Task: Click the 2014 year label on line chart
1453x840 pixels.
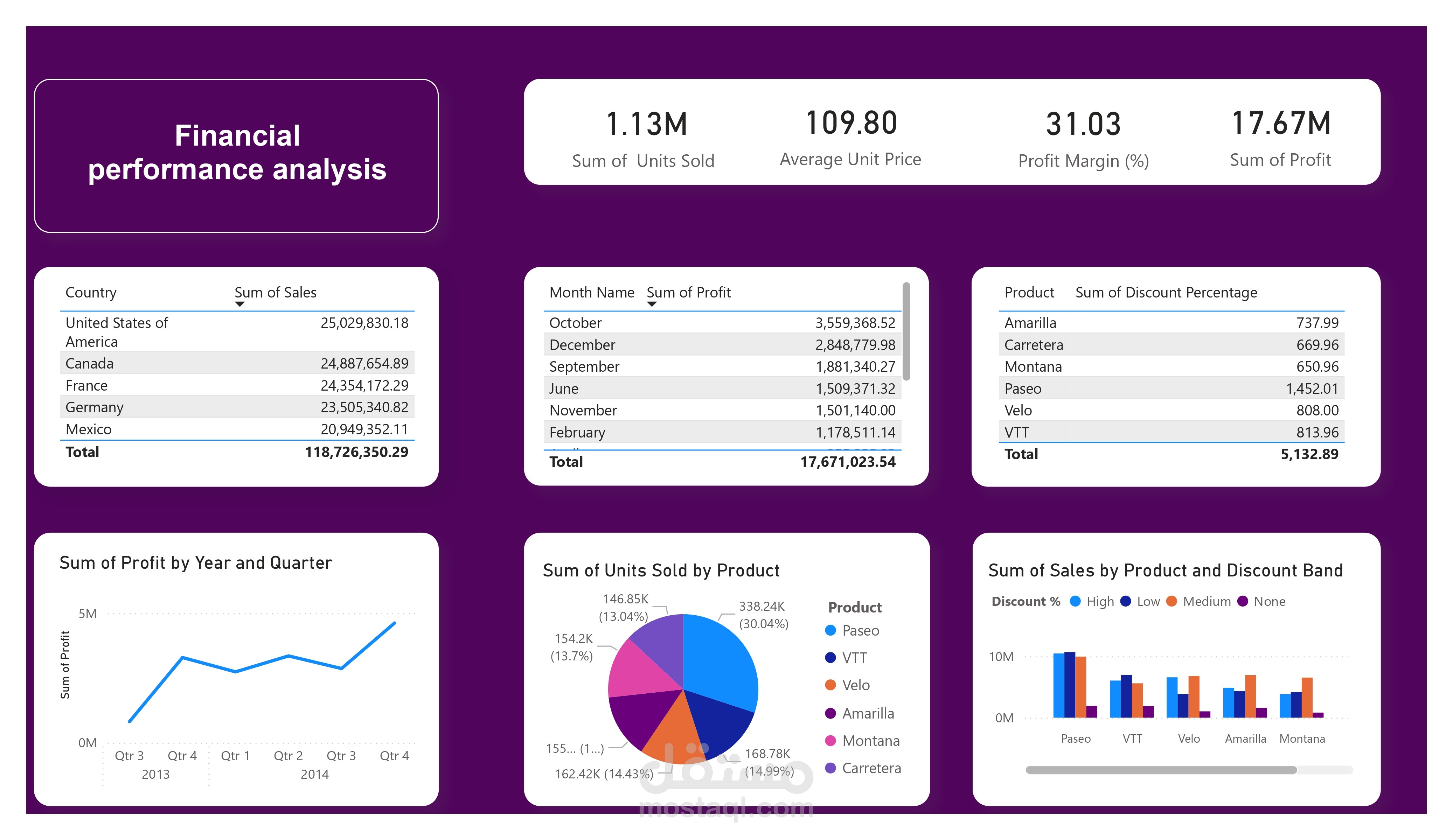Action: click(315, 774)
